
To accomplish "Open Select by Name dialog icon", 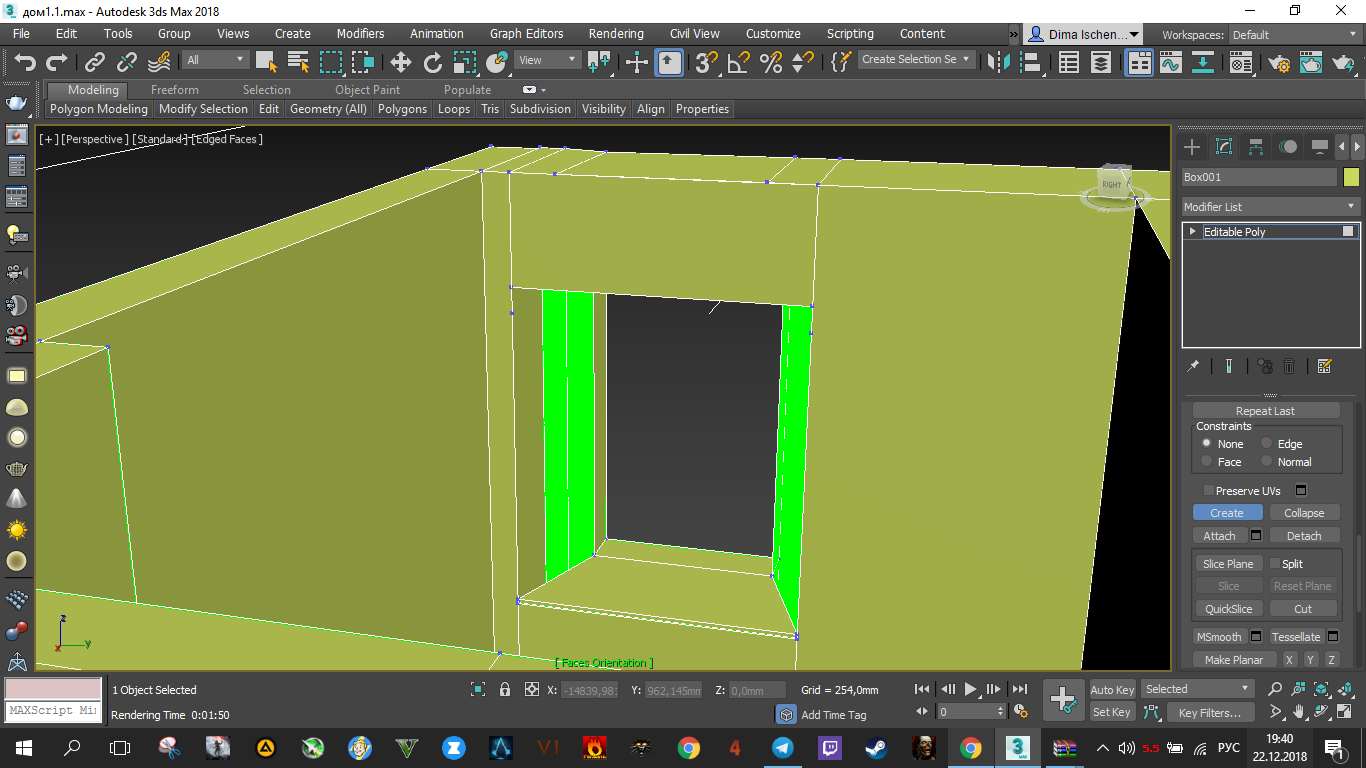I will tap(298, 62).
